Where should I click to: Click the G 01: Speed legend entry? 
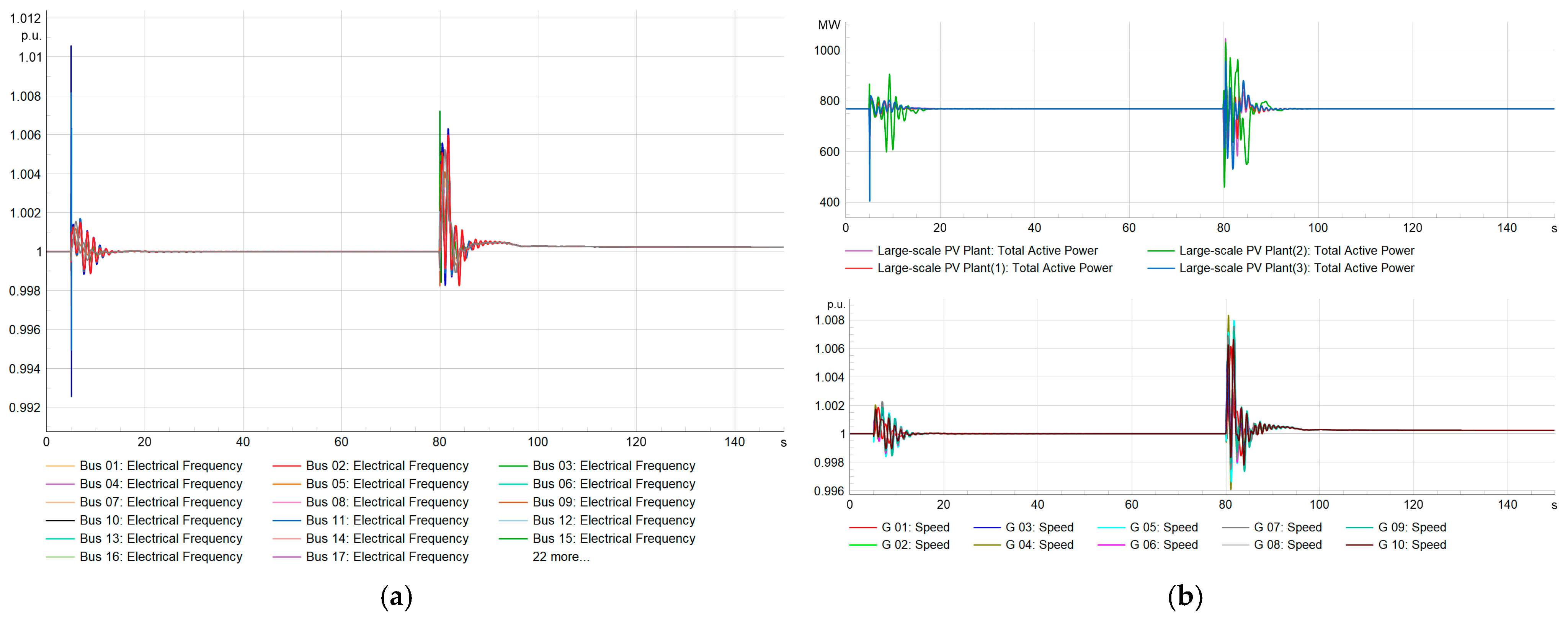coord(915,527)
